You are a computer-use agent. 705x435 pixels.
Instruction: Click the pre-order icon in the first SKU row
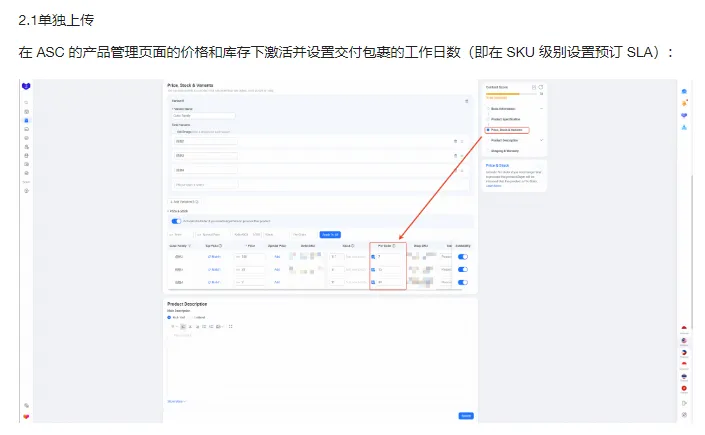(x=373, y=257)
